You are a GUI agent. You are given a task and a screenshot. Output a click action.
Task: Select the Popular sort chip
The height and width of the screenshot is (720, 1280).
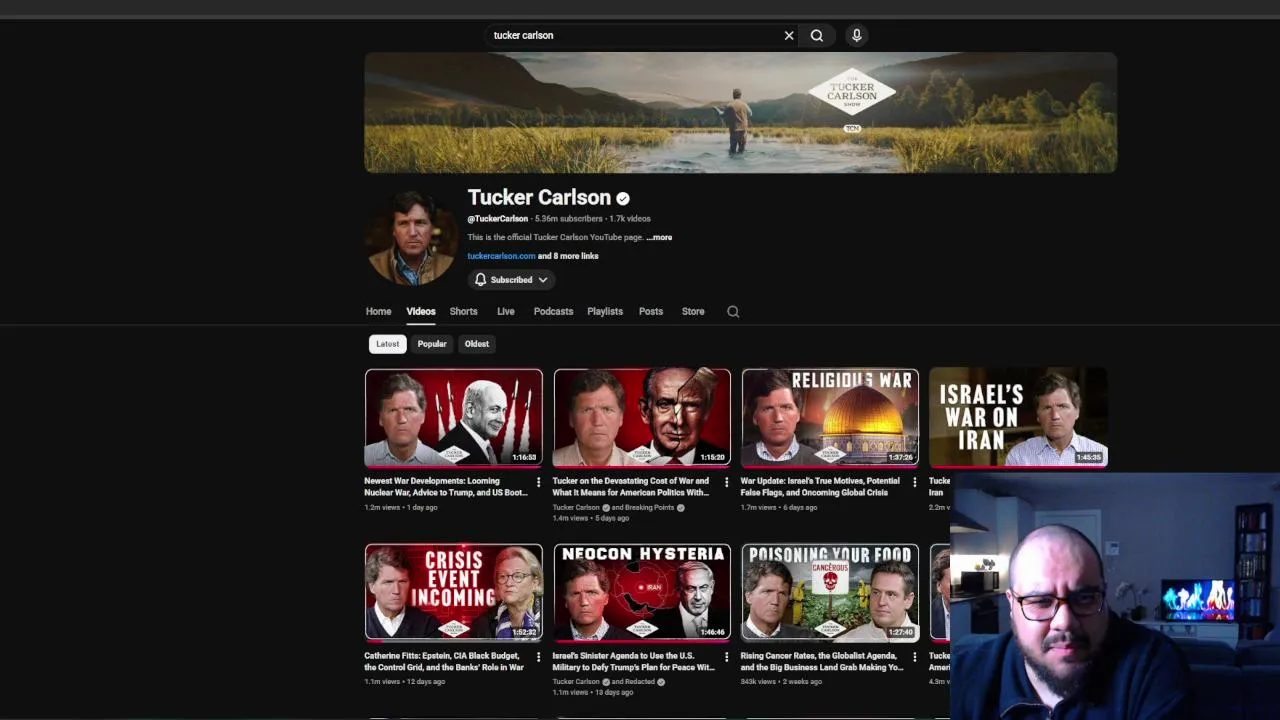[x=432, y=344]
